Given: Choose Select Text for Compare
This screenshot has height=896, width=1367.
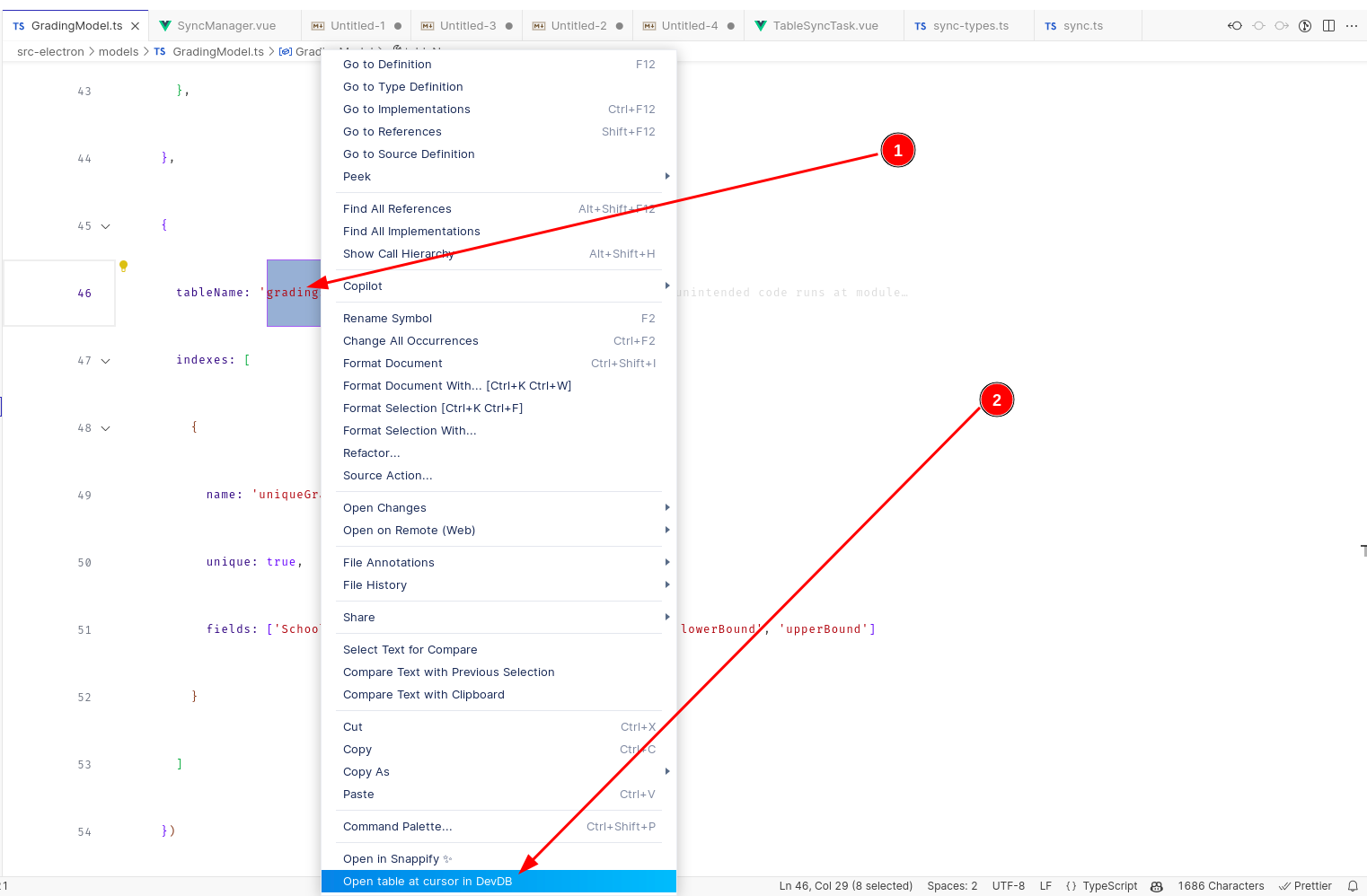Looking at the screenshot, I should 499,650.
